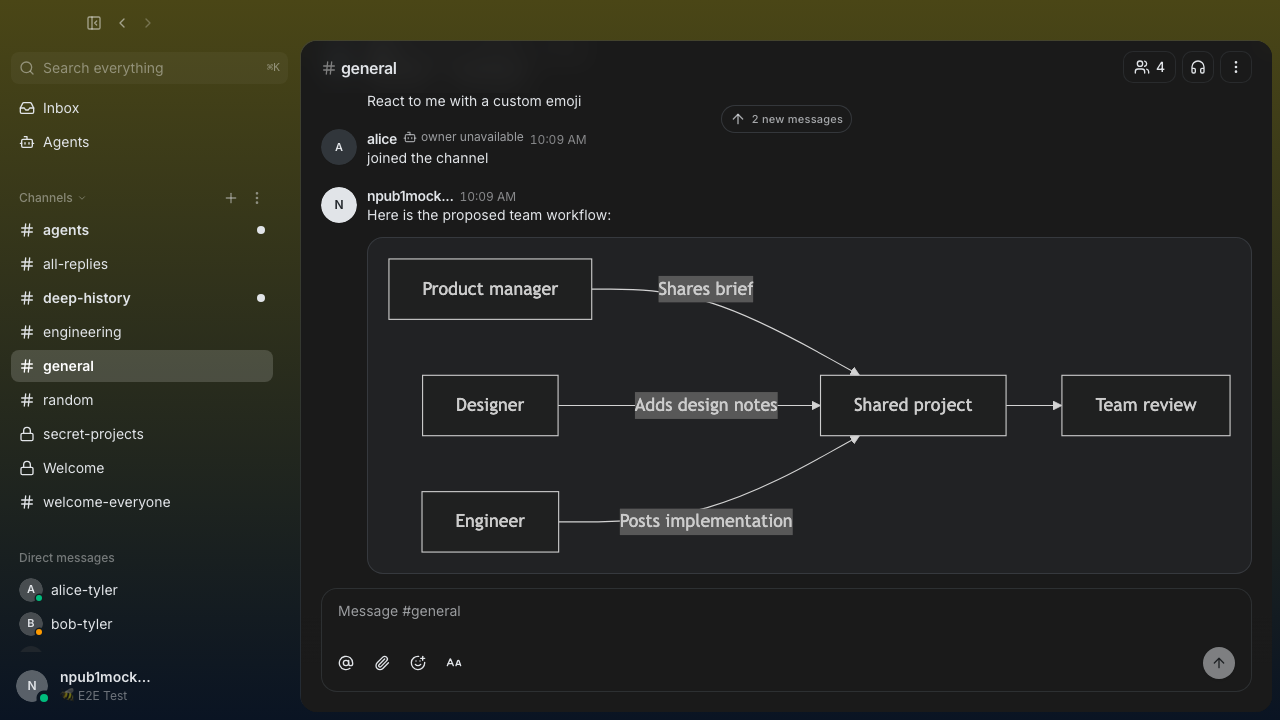Viewport: 1280px width, 720px height.
Task: Click the Direct messages header
Action: tap(66, 558)
